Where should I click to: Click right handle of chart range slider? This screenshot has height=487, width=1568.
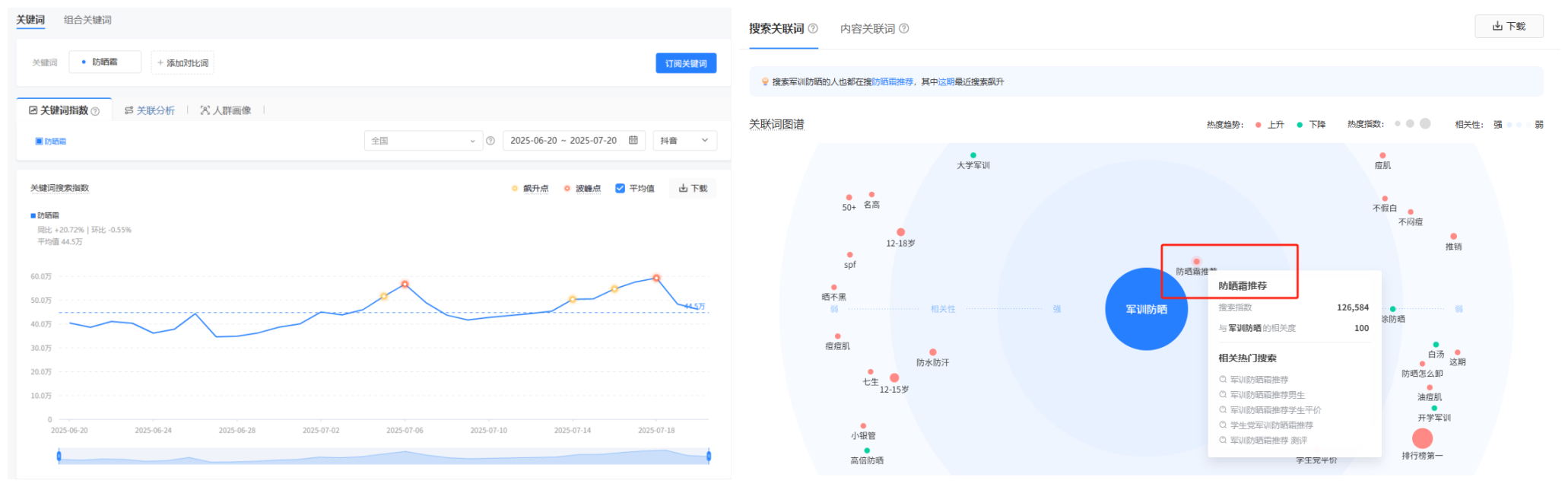(x=709, y=456)
